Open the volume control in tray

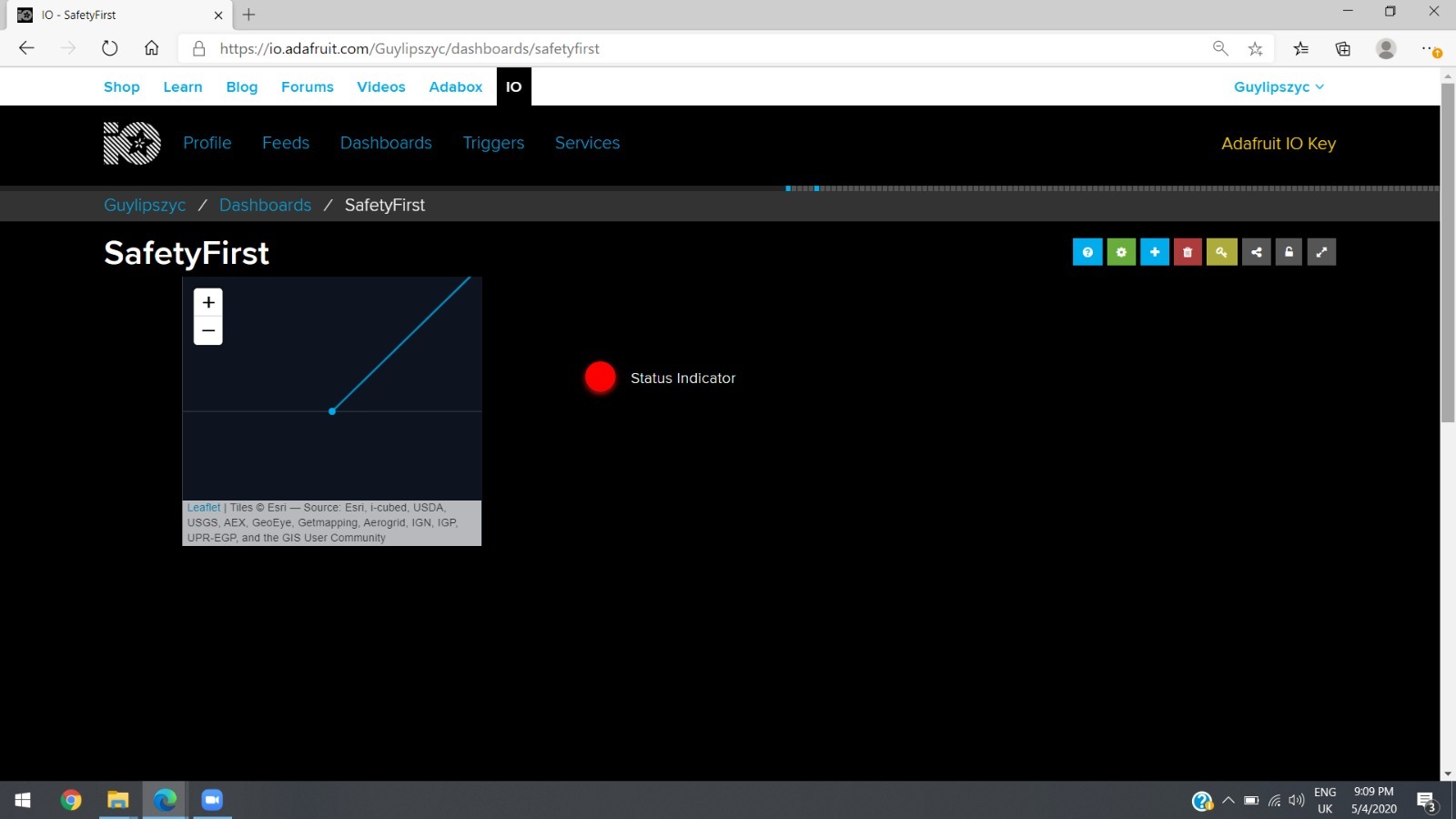[x=1297, y=801]
